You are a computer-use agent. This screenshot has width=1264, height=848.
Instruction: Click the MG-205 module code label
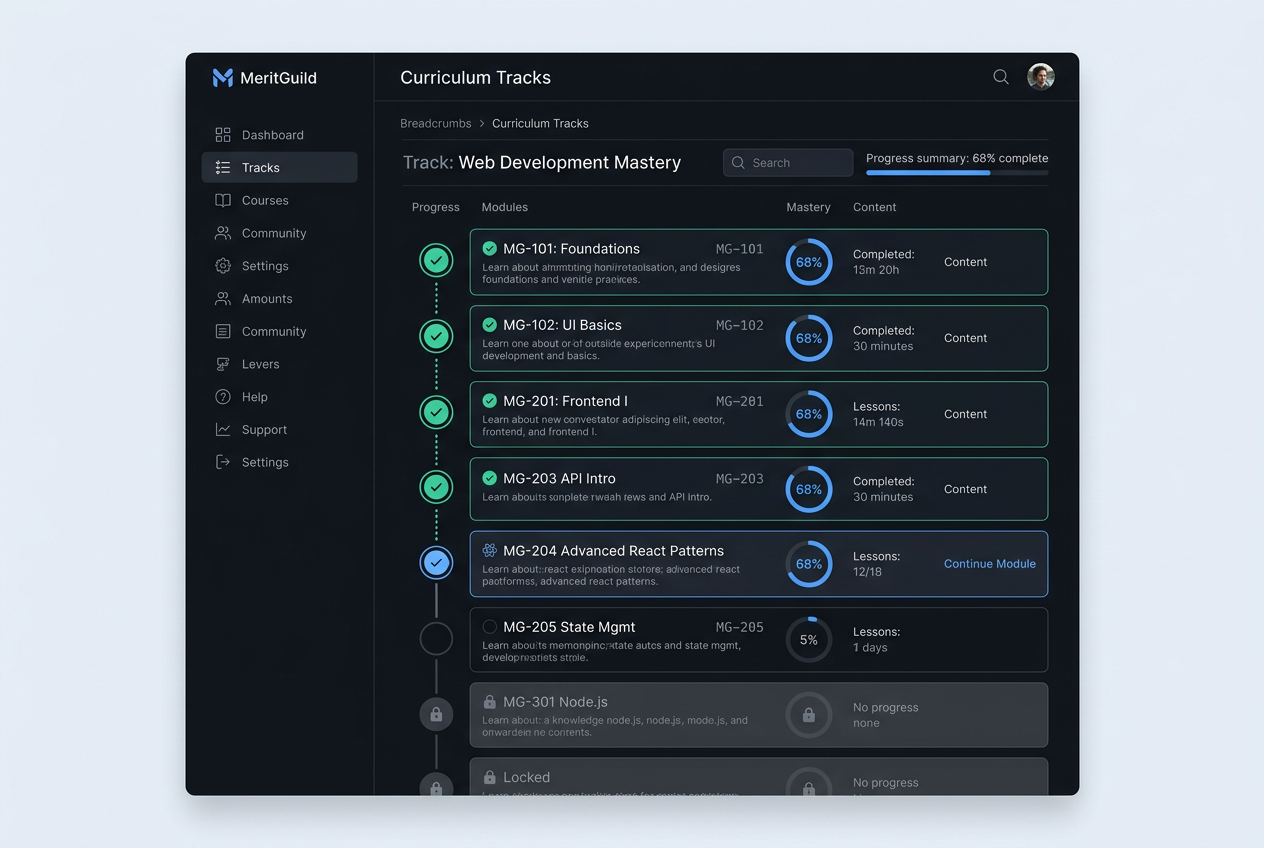740,627
